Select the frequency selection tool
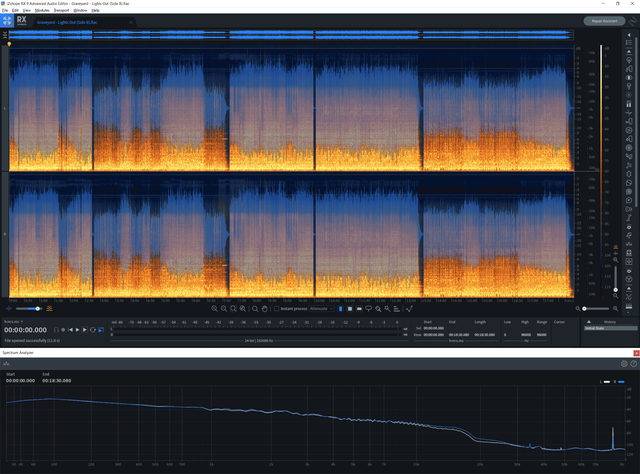Viewport: 640px width, 474px height. click(359, 309)
